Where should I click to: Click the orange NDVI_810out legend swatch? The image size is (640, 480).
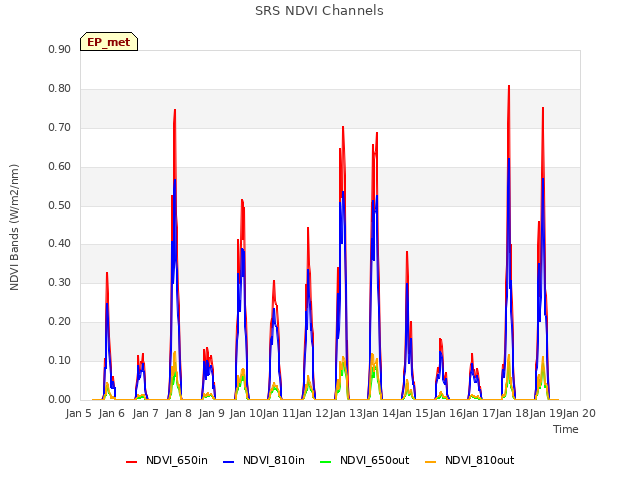(x=430, y=462)
